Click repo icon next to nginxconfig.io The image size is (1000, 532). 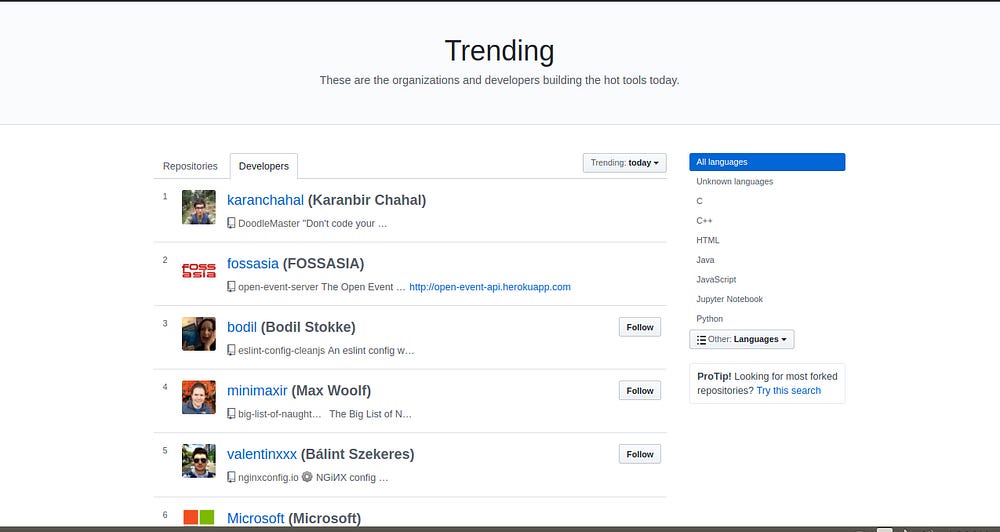[x=232, y=477]
